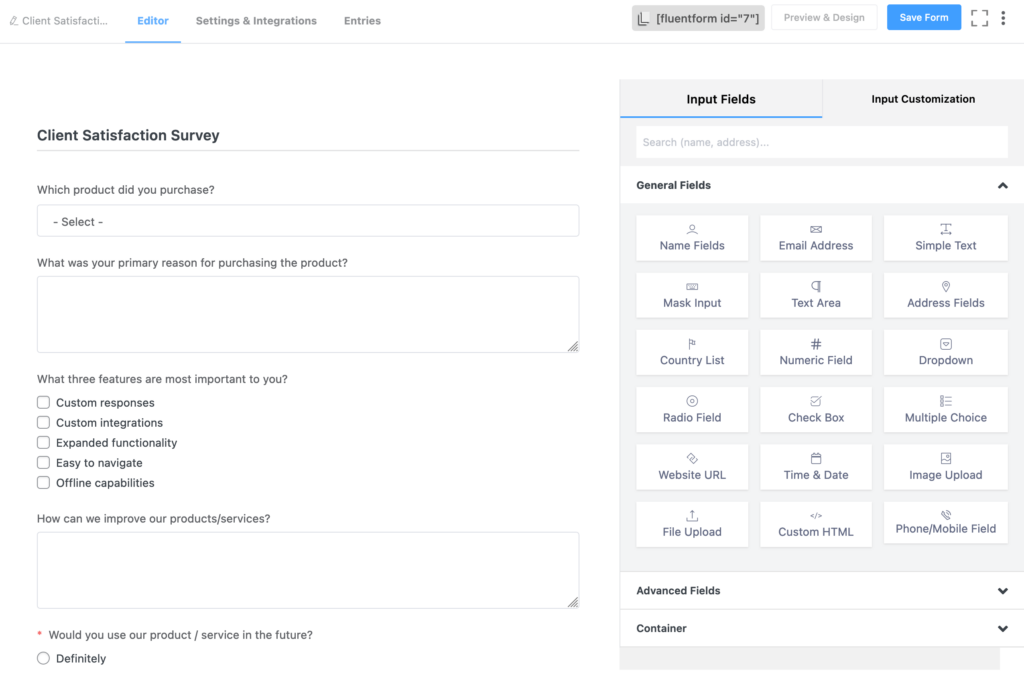Select the Client Satisfaction Survey heading
Viewport: 1024px width, 699px height.
point(128,135)
